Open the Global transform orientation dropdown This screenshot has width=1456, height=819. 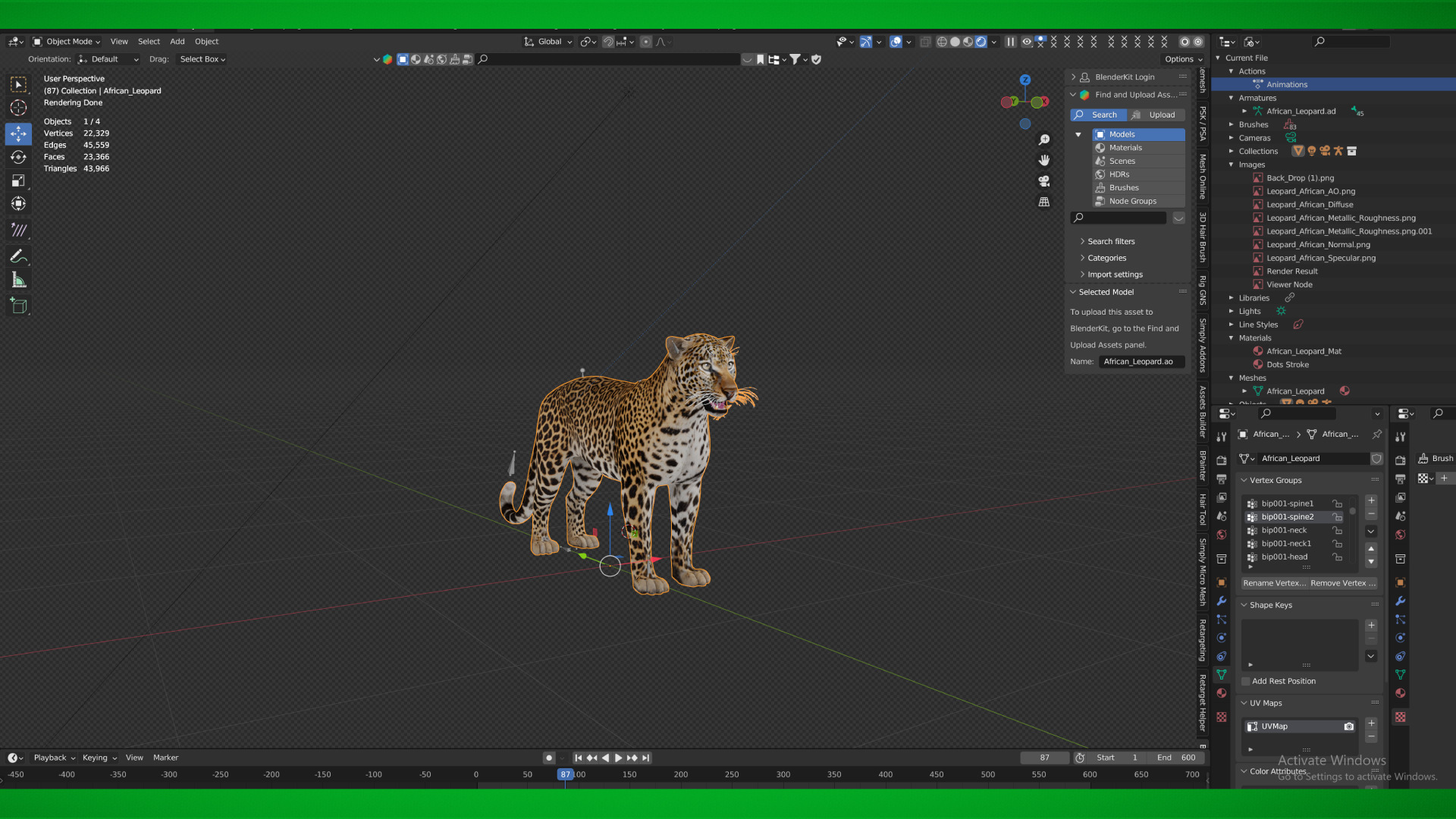point(548,42)
